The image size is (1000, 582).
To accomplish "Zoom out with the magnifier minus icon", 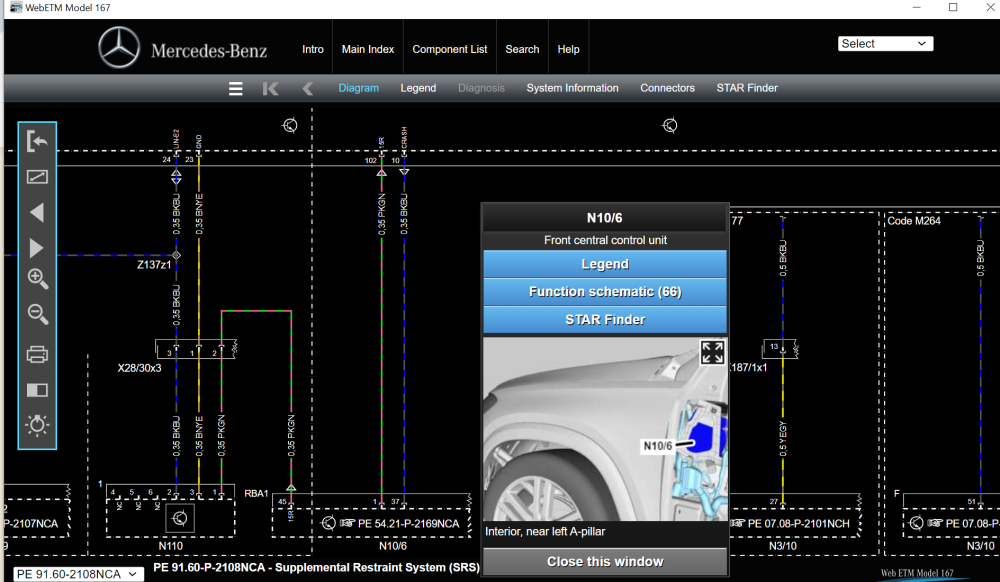I will [x=37, y=314].
